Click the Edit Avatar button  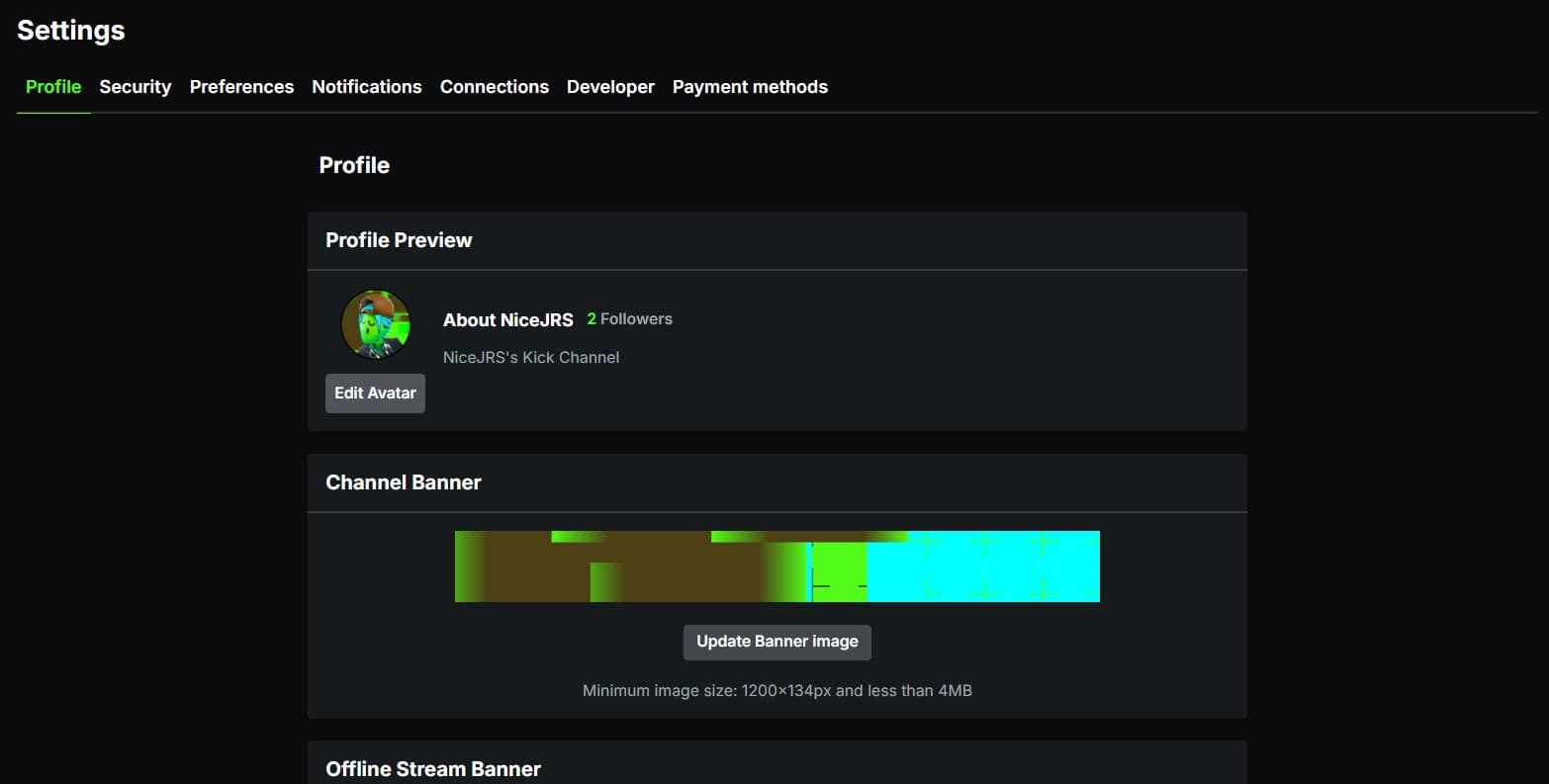pos(375,392)
